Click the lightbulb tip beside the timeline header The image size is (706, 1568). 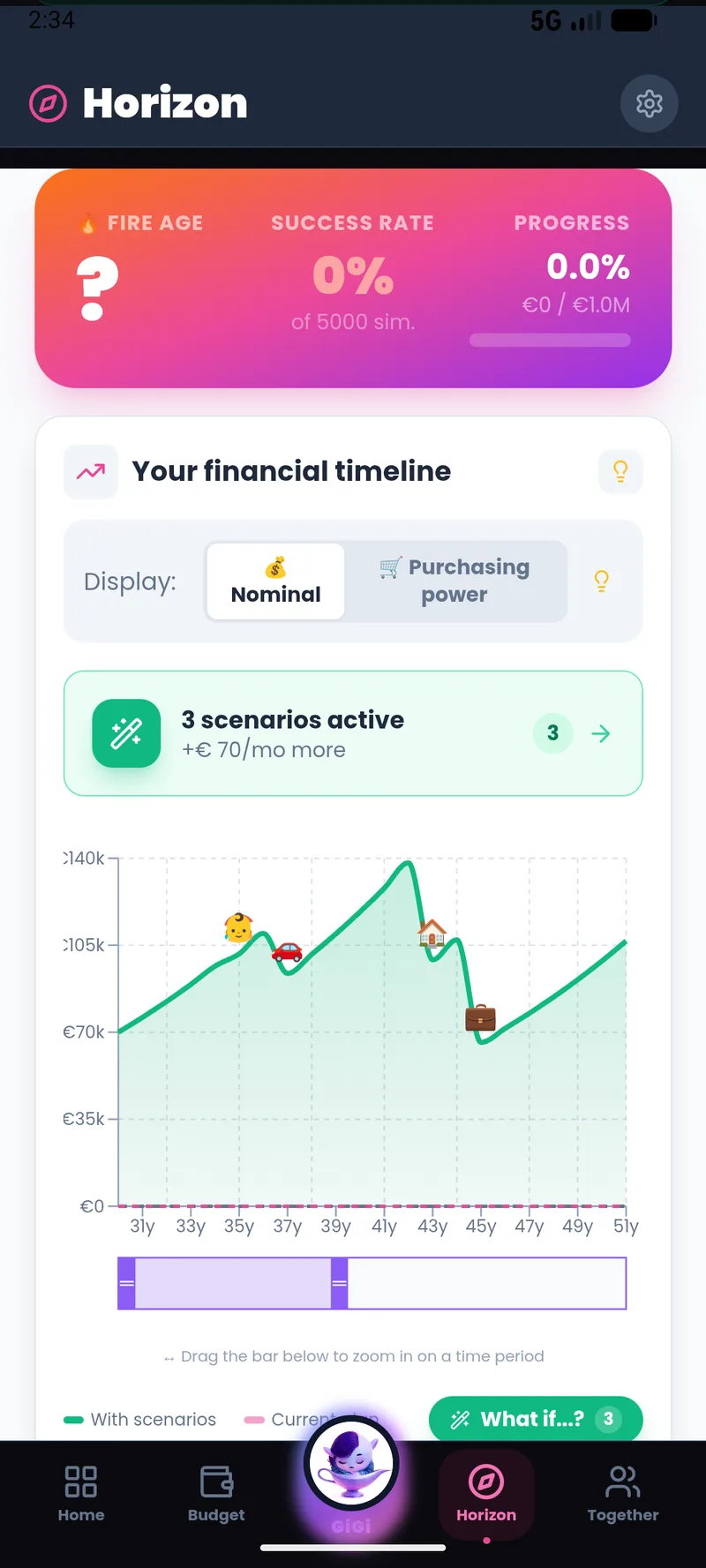(x=620, y=471)
